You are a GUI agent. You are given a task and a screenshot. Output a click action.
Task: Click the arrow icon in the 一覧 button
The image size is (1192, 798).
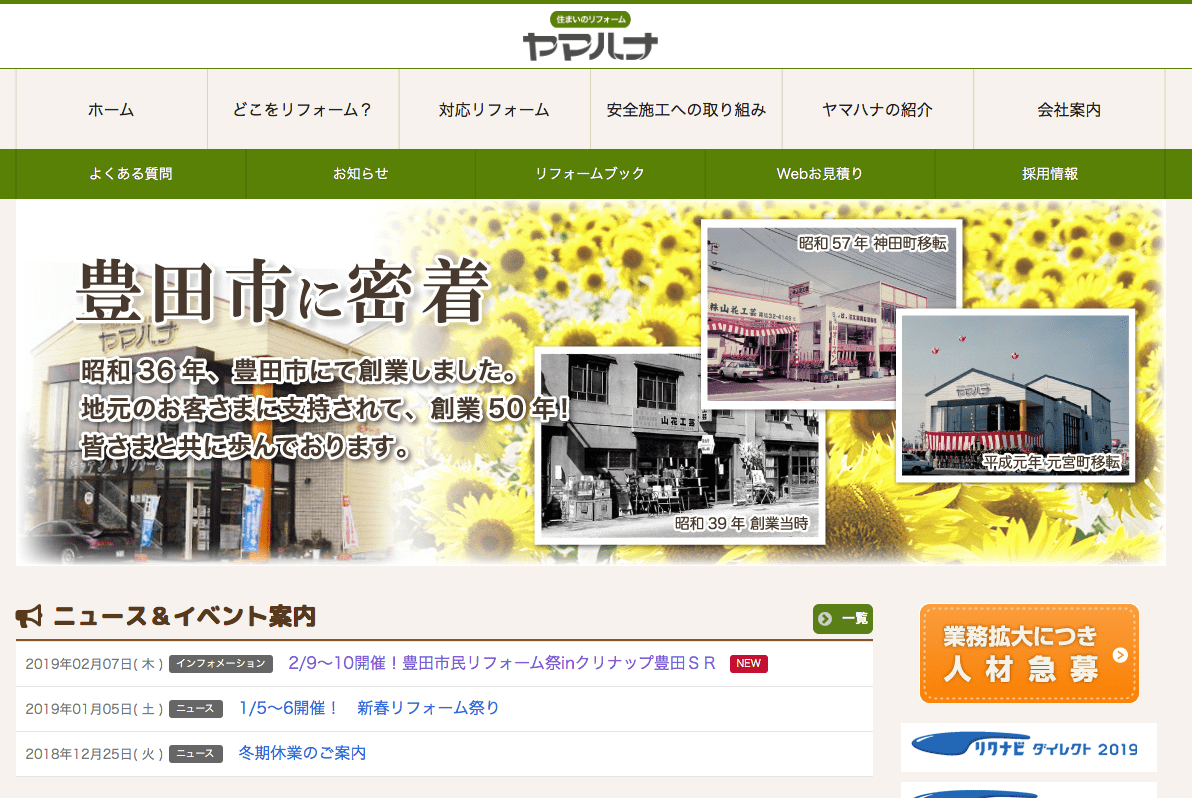[825, 619]
